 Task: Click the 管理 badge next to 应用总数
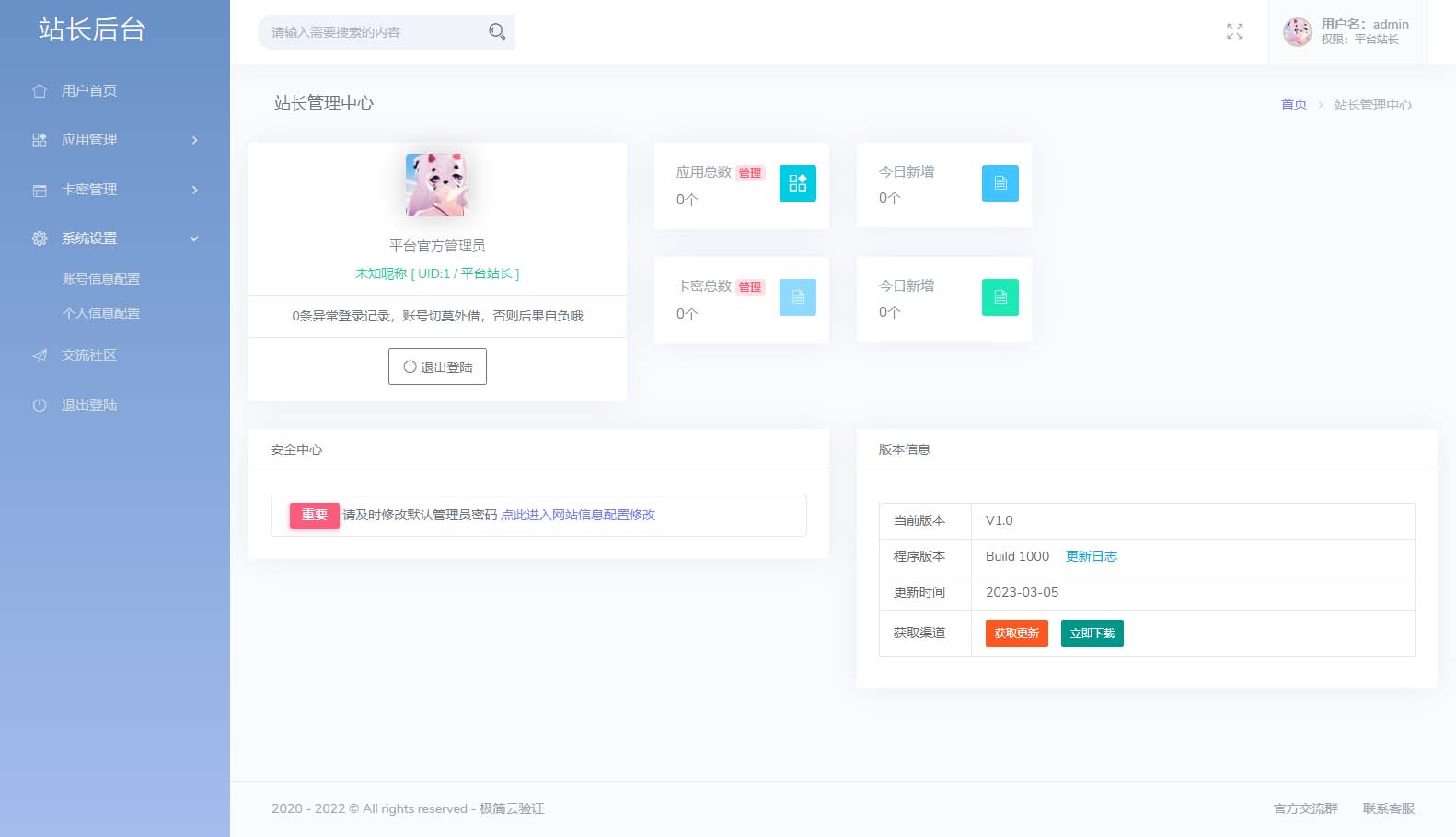[750, 173]
